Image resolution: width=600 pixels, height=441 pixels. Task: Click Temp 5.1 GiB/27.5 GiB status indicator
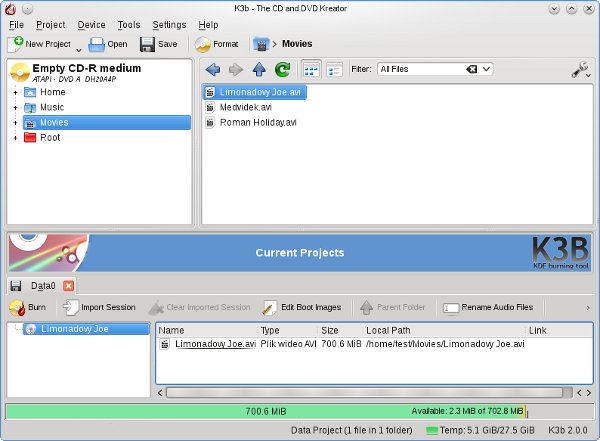pyautogui.click(x=480, y=430)
